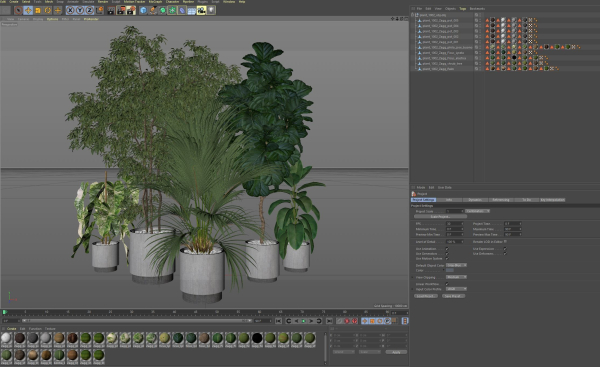Toggle visibility dots of top plant object

480,15
